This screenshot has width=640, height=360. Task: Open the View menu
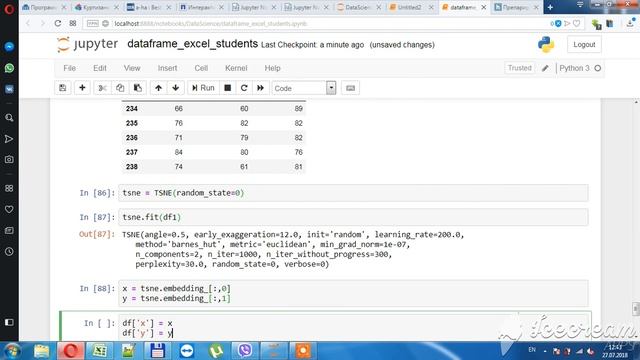click(132, 68)
